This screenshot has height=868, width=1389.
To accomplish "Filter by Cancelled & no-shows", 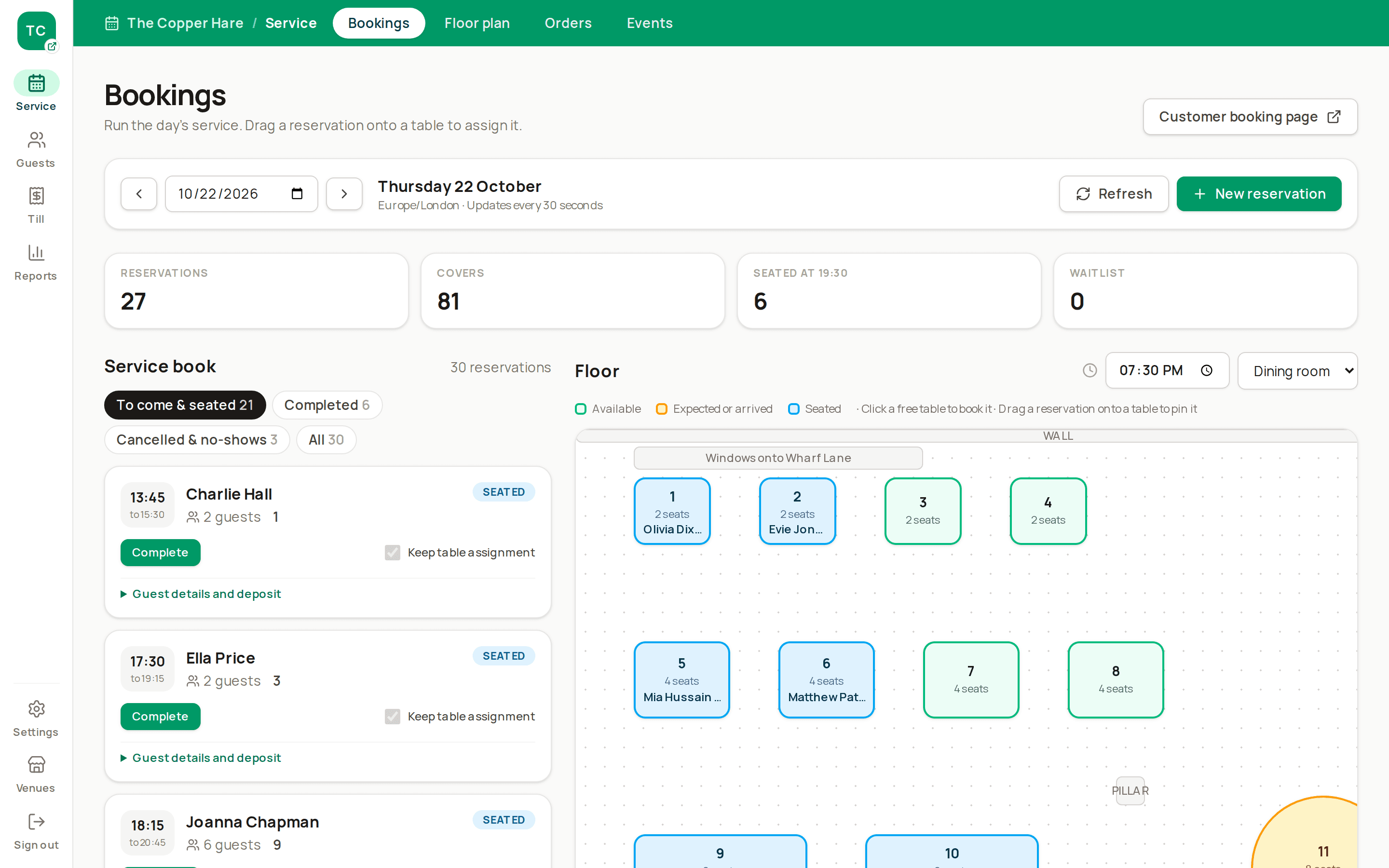I will coord(197,440).
